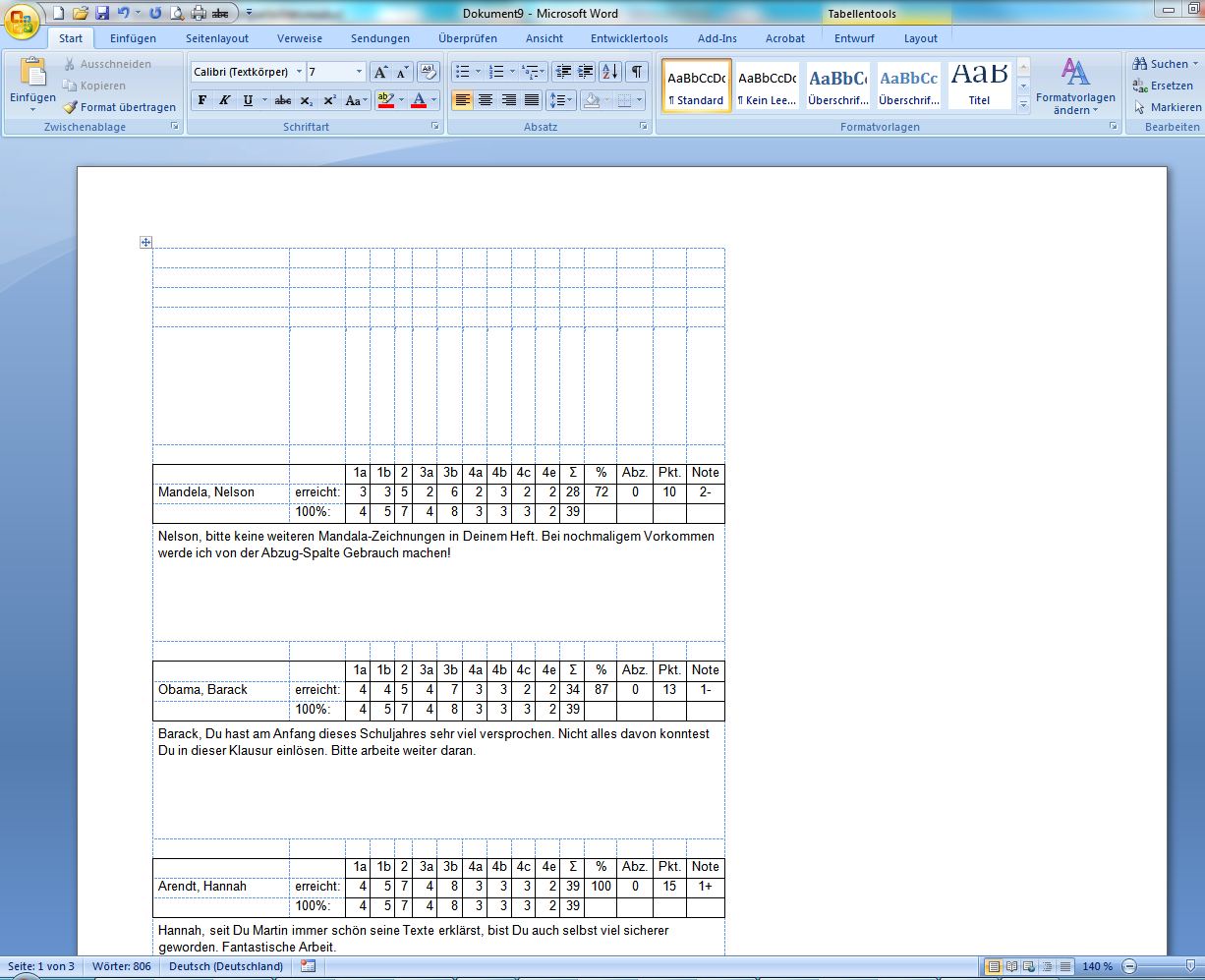Expand the numbered list options arrow

(x=512, y=72)
